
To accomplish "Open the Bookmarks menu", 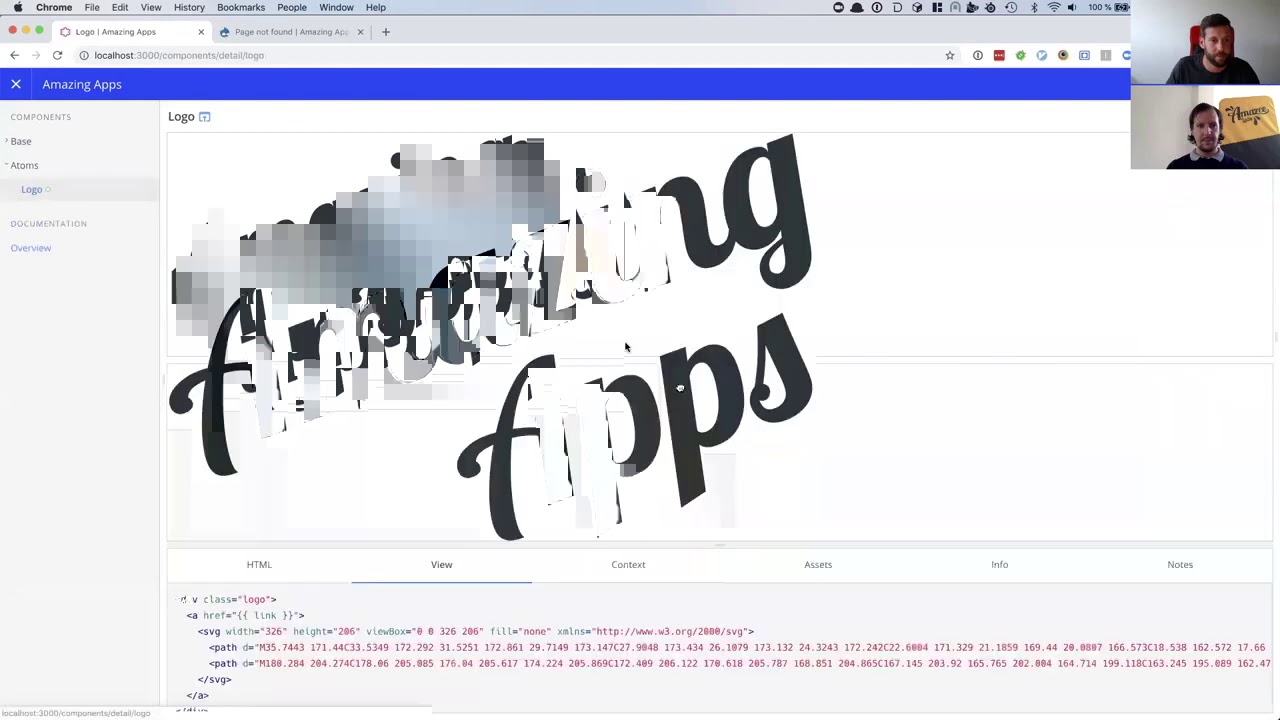I will 241,7.
